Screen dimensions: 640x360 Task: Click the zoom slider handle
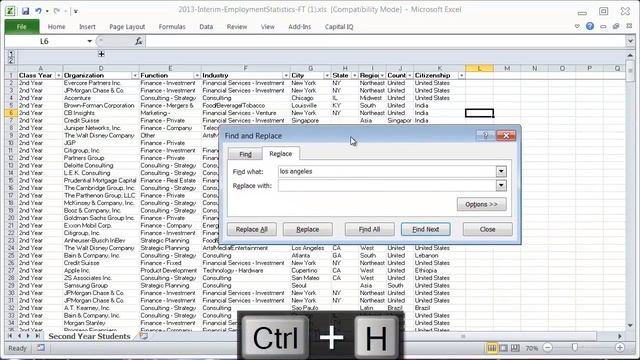(x=575, y=348)
